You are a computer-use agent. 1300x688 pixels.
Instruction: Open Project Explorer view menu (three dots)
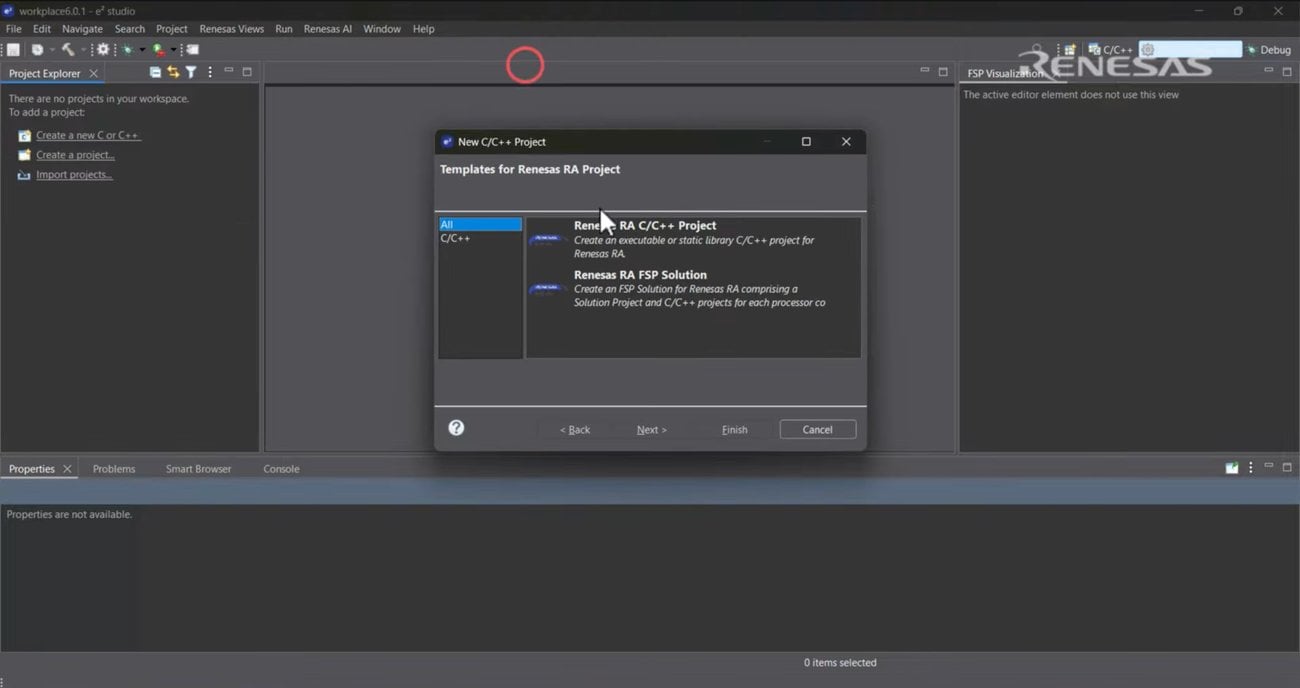pyautogui.click(x=210, y=72)
